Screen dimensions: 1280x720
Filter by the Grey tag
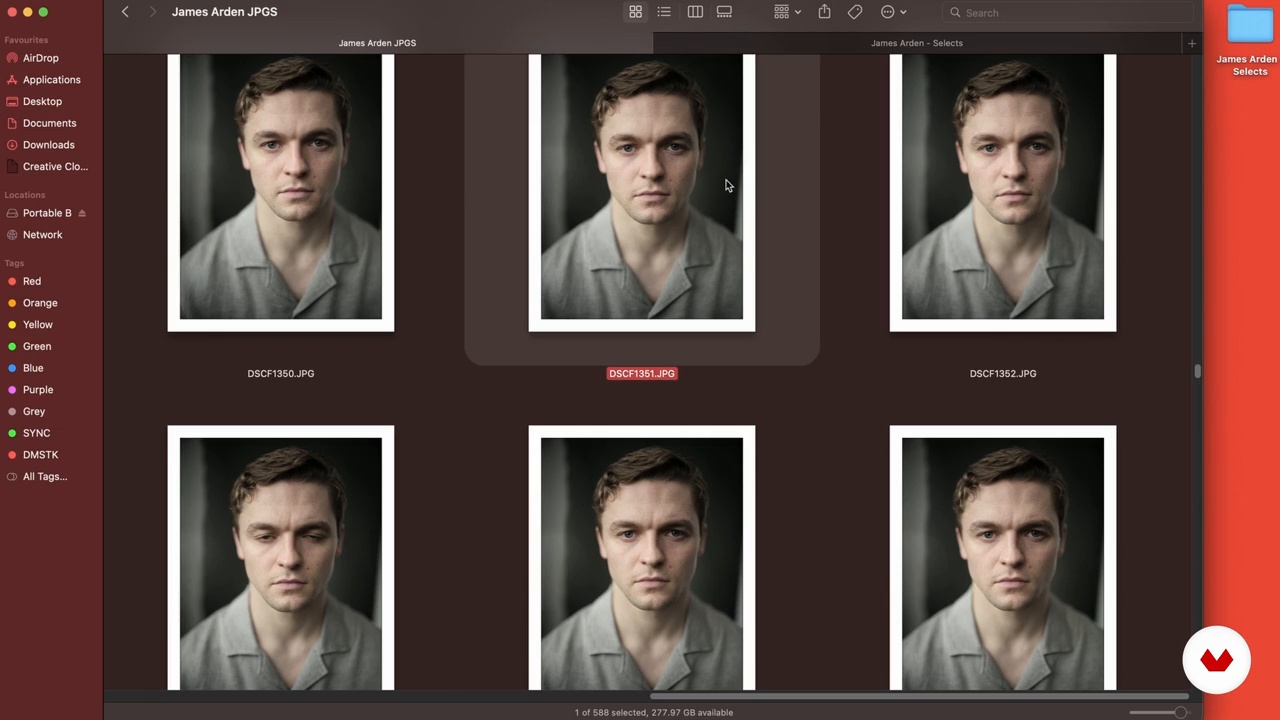(34, 411)
